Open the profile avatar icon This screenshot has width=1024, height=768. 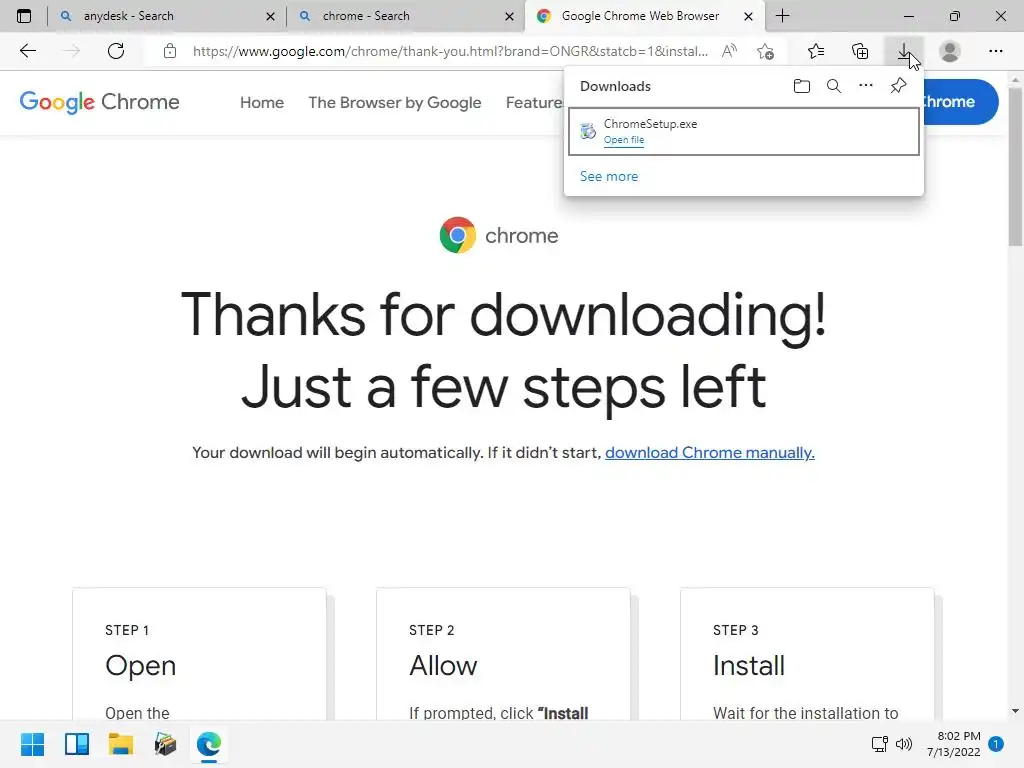tap(950, 51)
